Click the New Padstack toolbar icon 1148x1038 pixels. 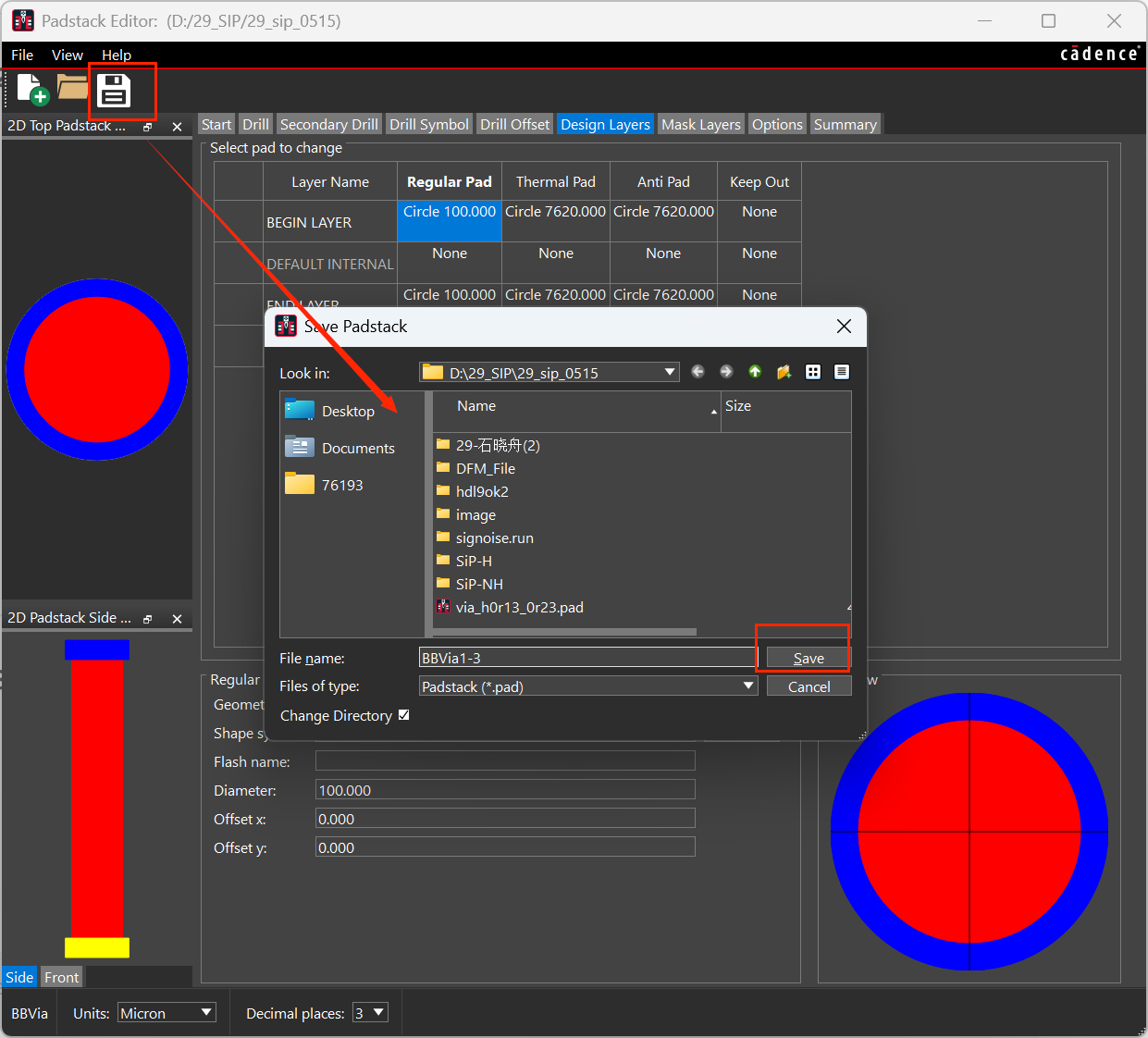coord(32,90)
